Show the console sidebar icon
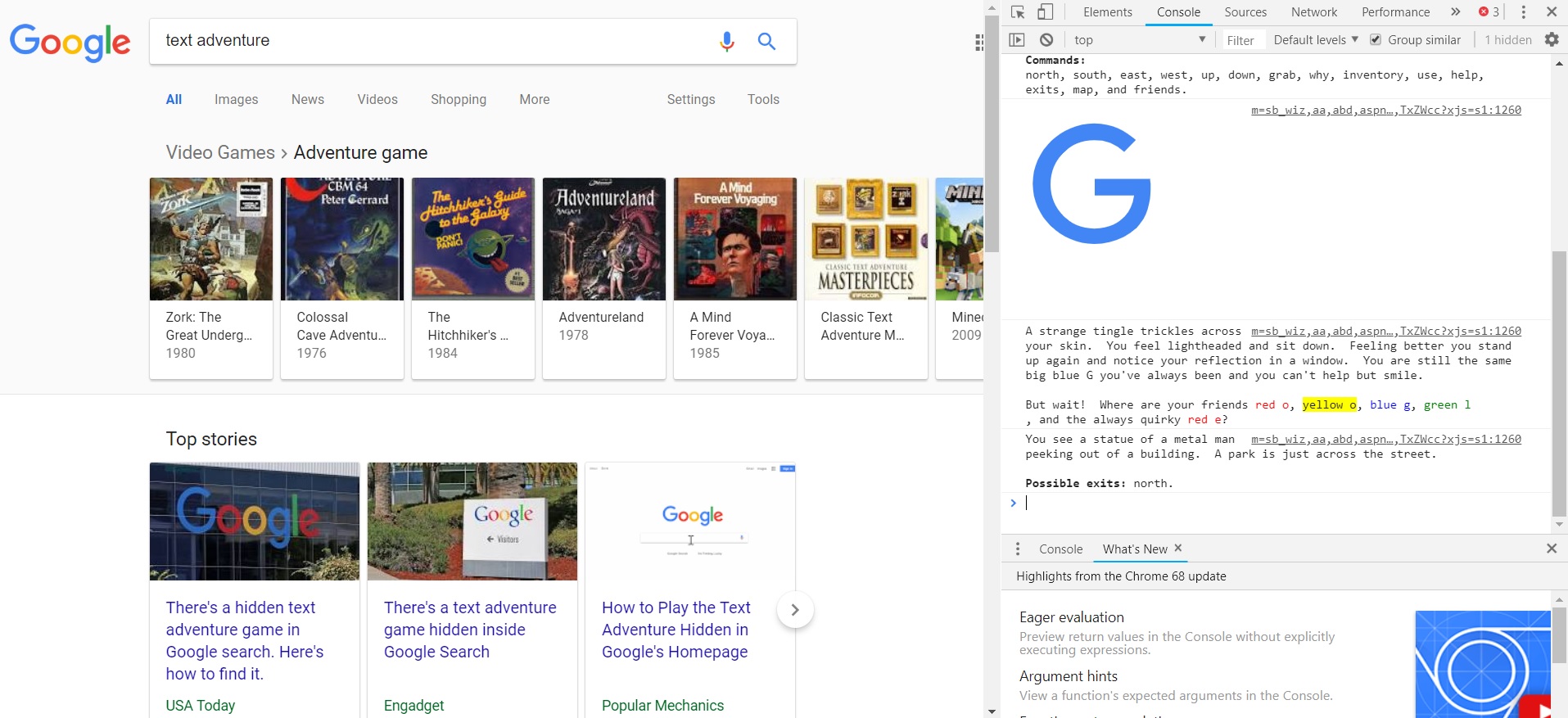Viewport: 1568px width, 718px height. tap(1017, 40)
